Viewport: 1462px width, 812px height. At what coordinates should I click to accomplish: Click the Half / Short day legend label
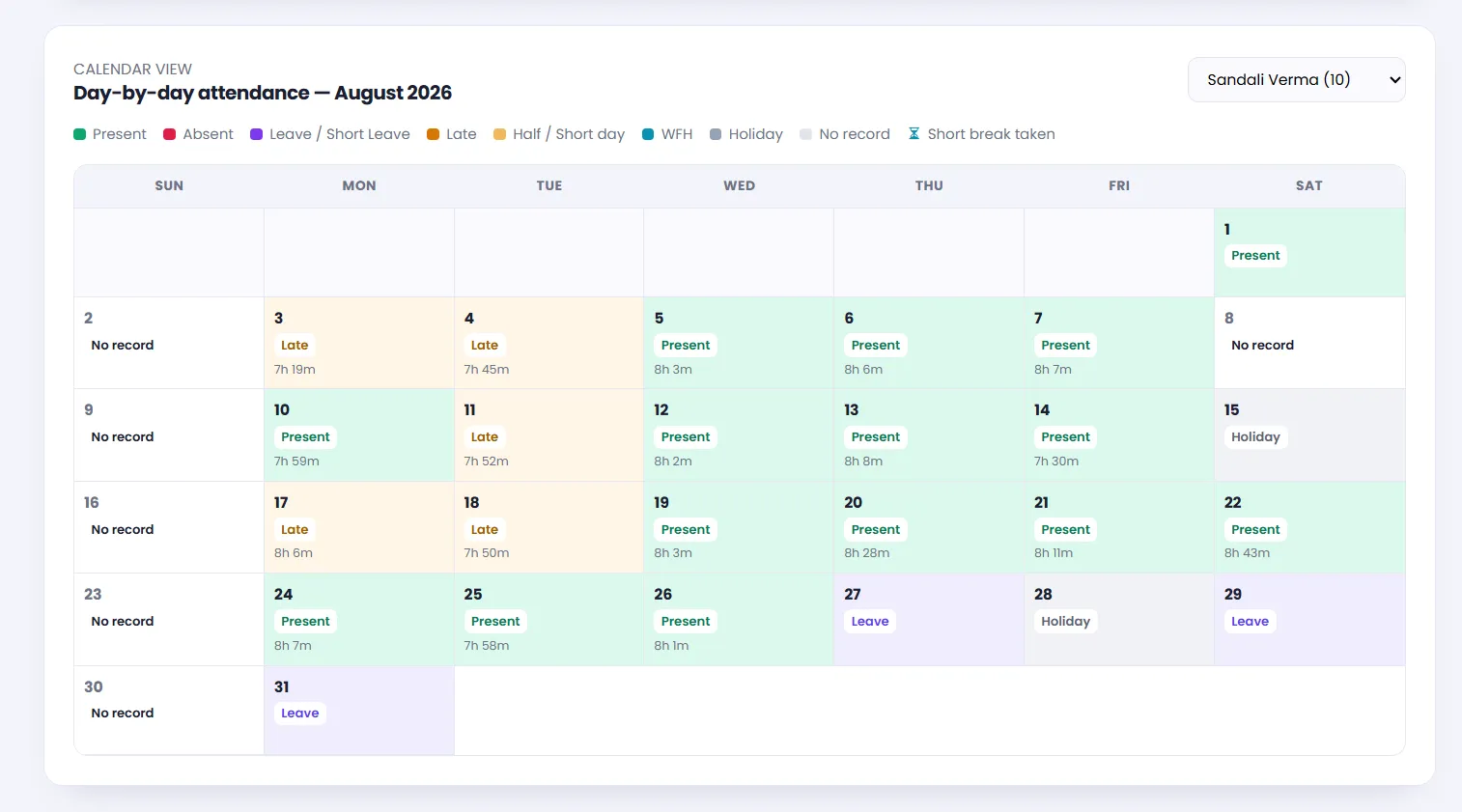pyautogui.click(x=569, y=134)
